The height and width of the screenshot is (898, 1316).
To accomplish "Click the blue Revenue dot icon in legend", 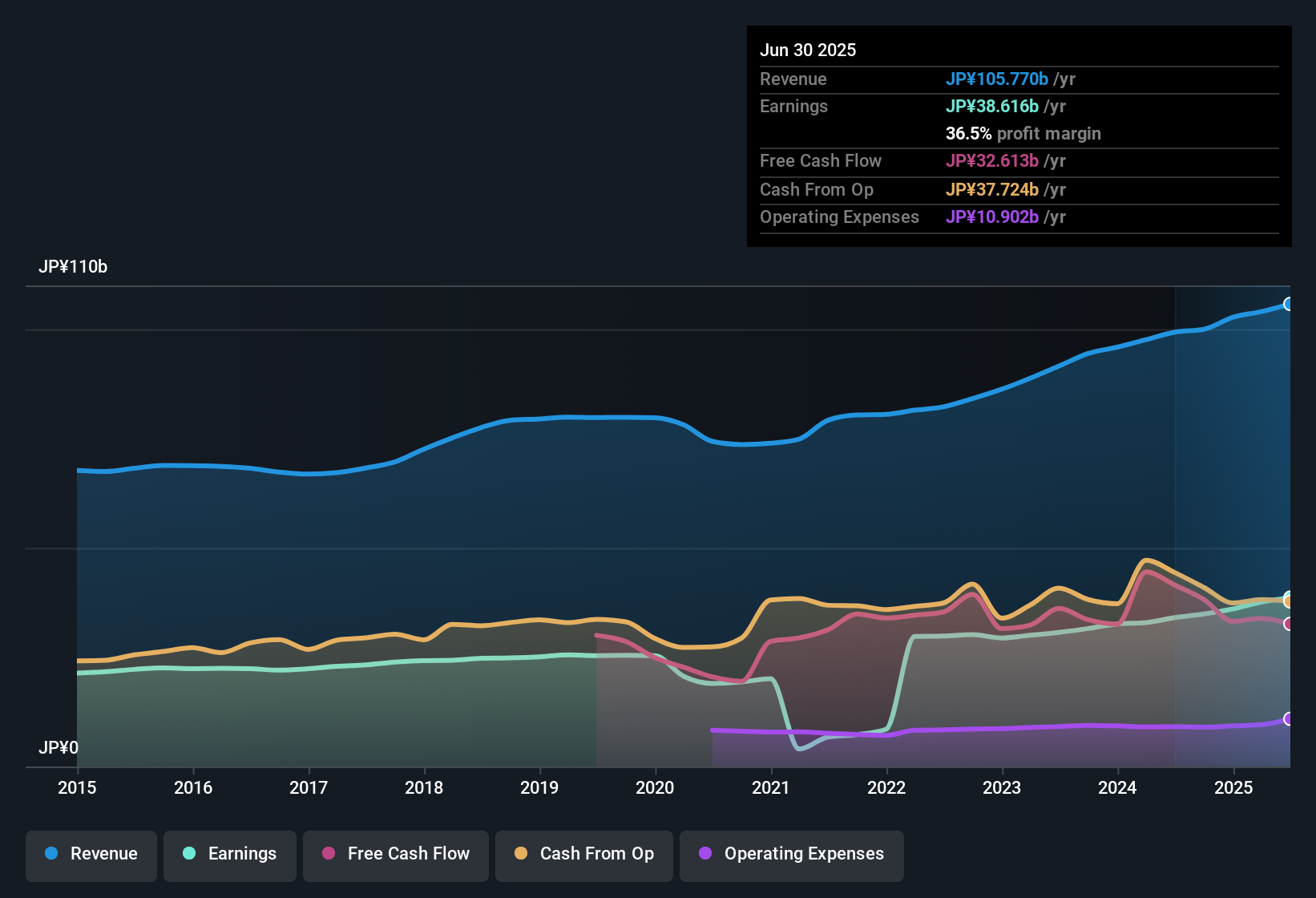I will click(x=50, y=854).
